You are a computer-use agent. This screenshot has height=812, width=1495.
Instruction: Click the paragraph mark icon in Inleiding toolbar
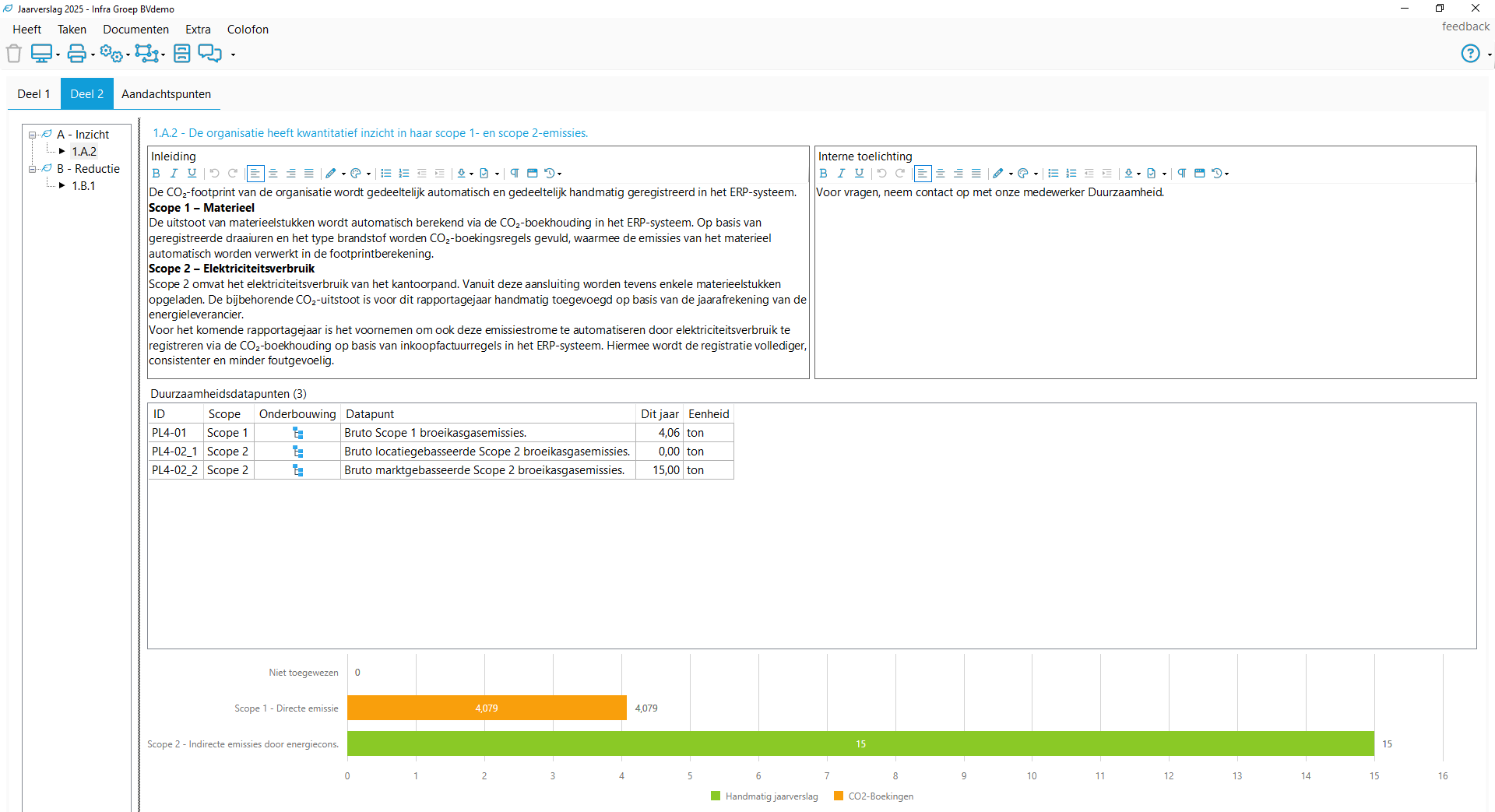point(515,174)
